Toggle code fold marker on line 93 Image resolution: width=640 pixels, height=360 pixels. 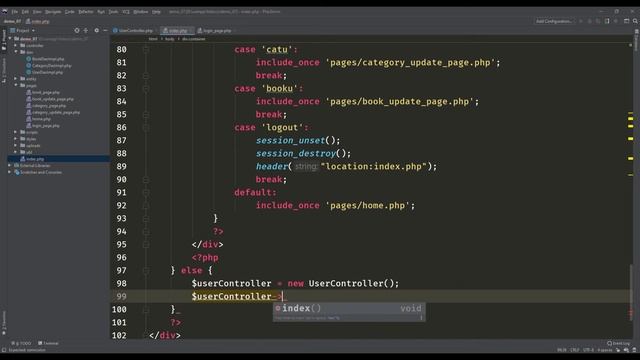click(x=146, y=218)
